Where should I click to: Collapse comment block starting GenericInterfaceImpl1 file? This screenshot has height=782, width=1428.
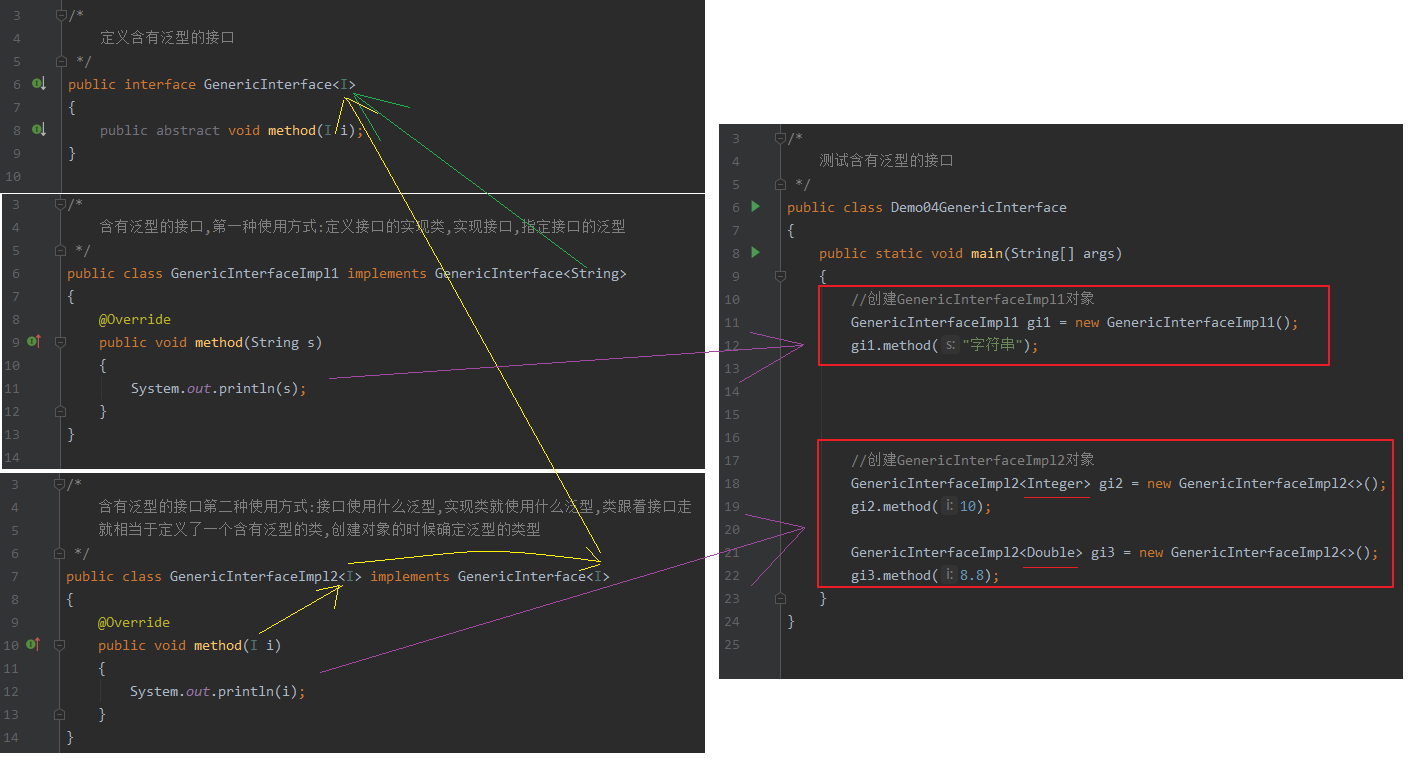61,204
